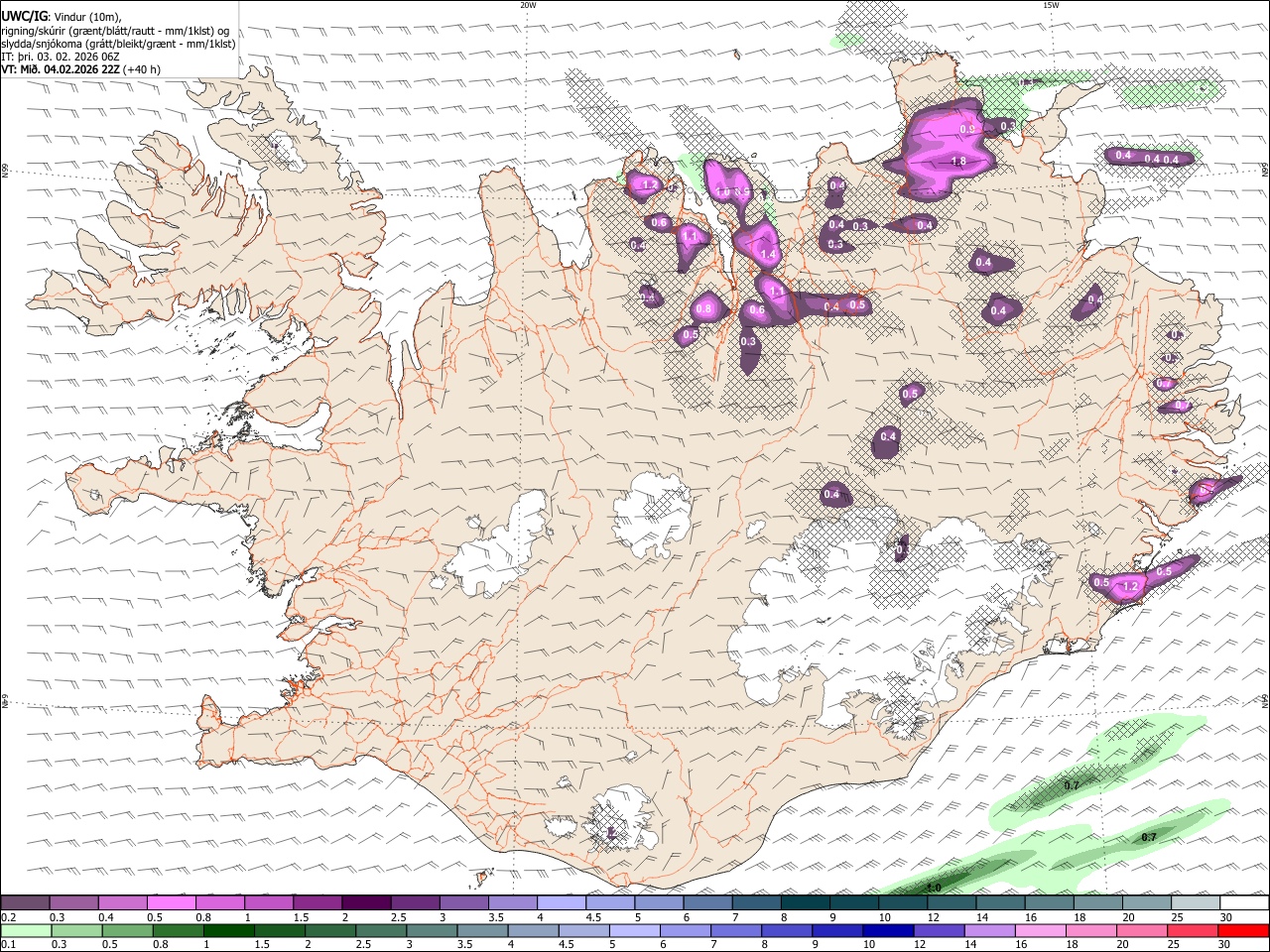Click the '1.2' snowfall value on southeast coast

(1130, 587)
